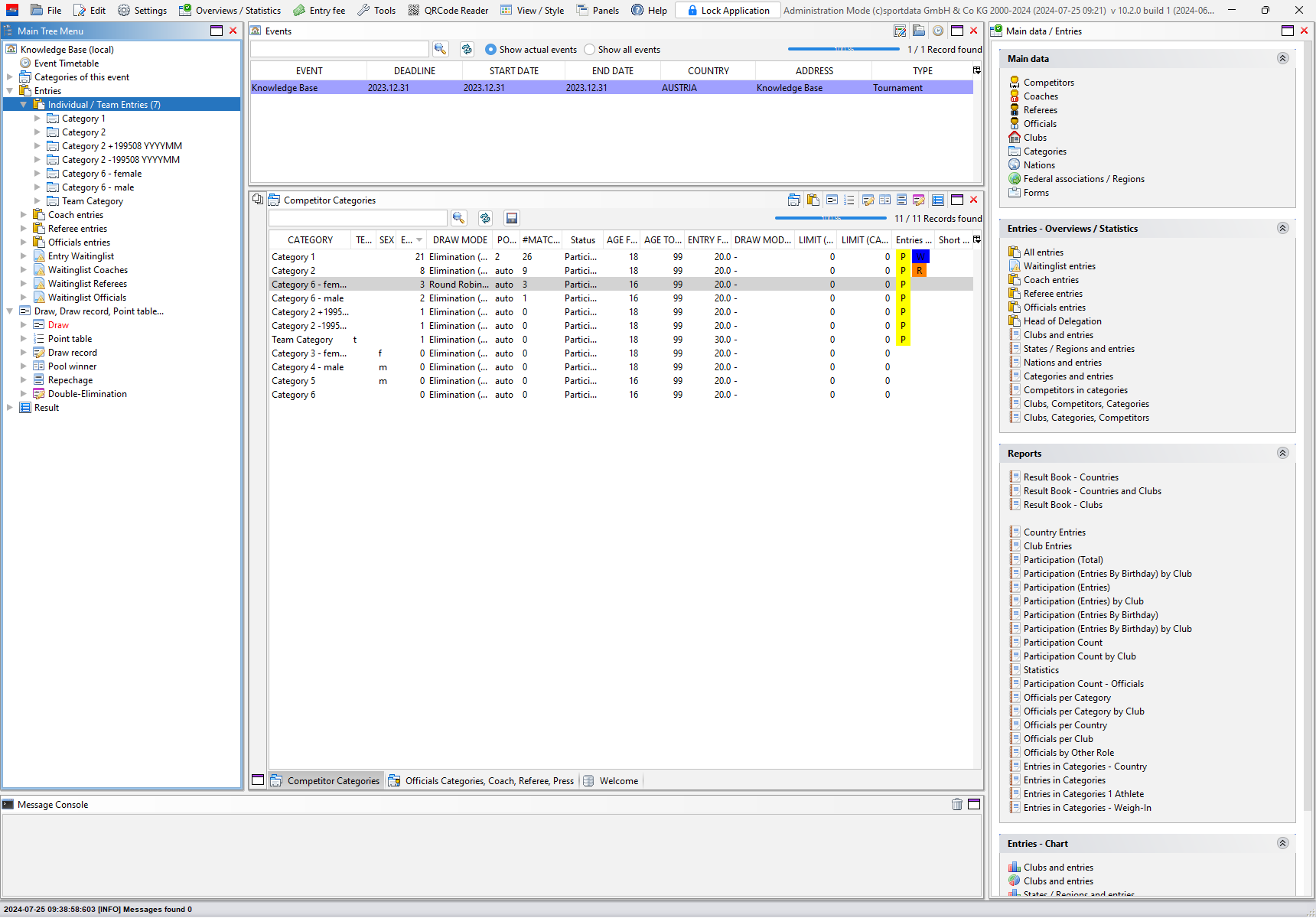Open the Result Book - Countries report
1316x918 pixels.
(x=1070, y=477)
